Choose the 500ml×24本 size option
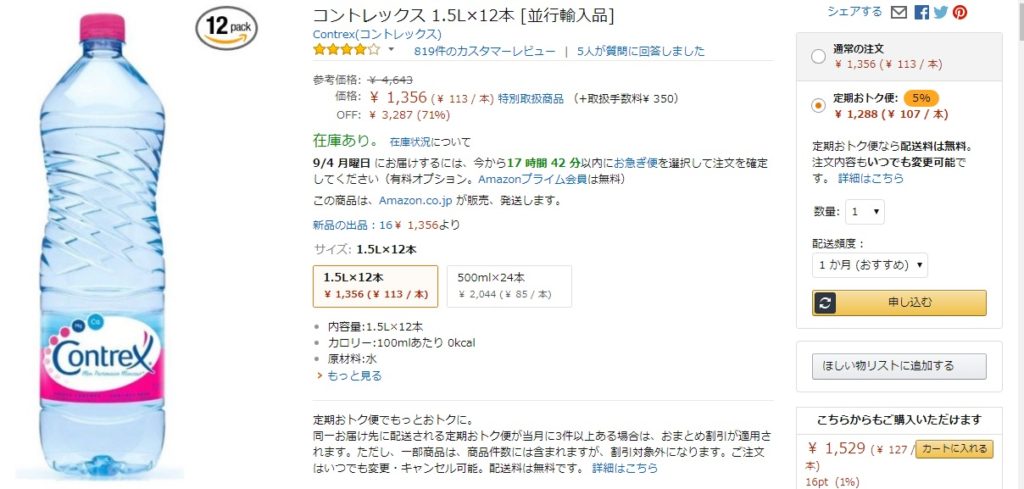 (x=508, y=285)
